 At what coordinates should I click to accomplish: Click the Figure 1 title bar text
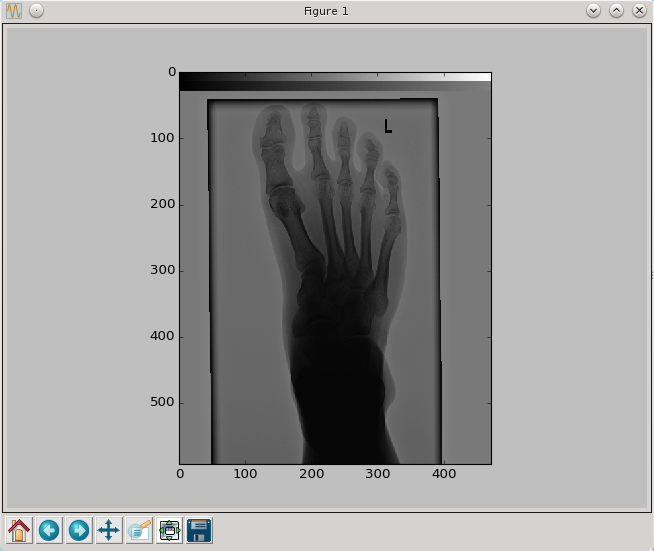pos(326,11)
